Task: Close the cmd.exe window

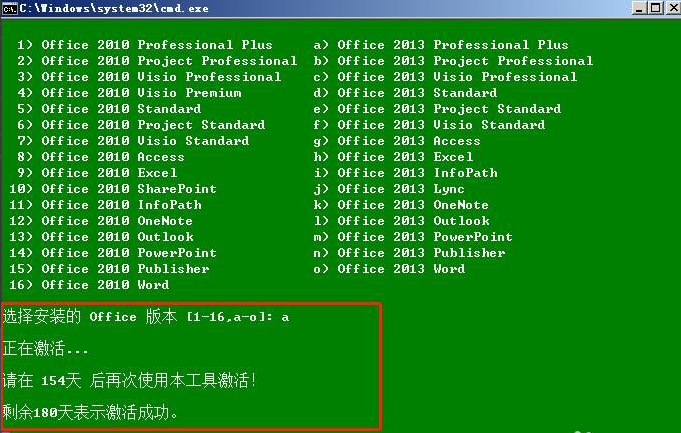Action: (671, 8)
